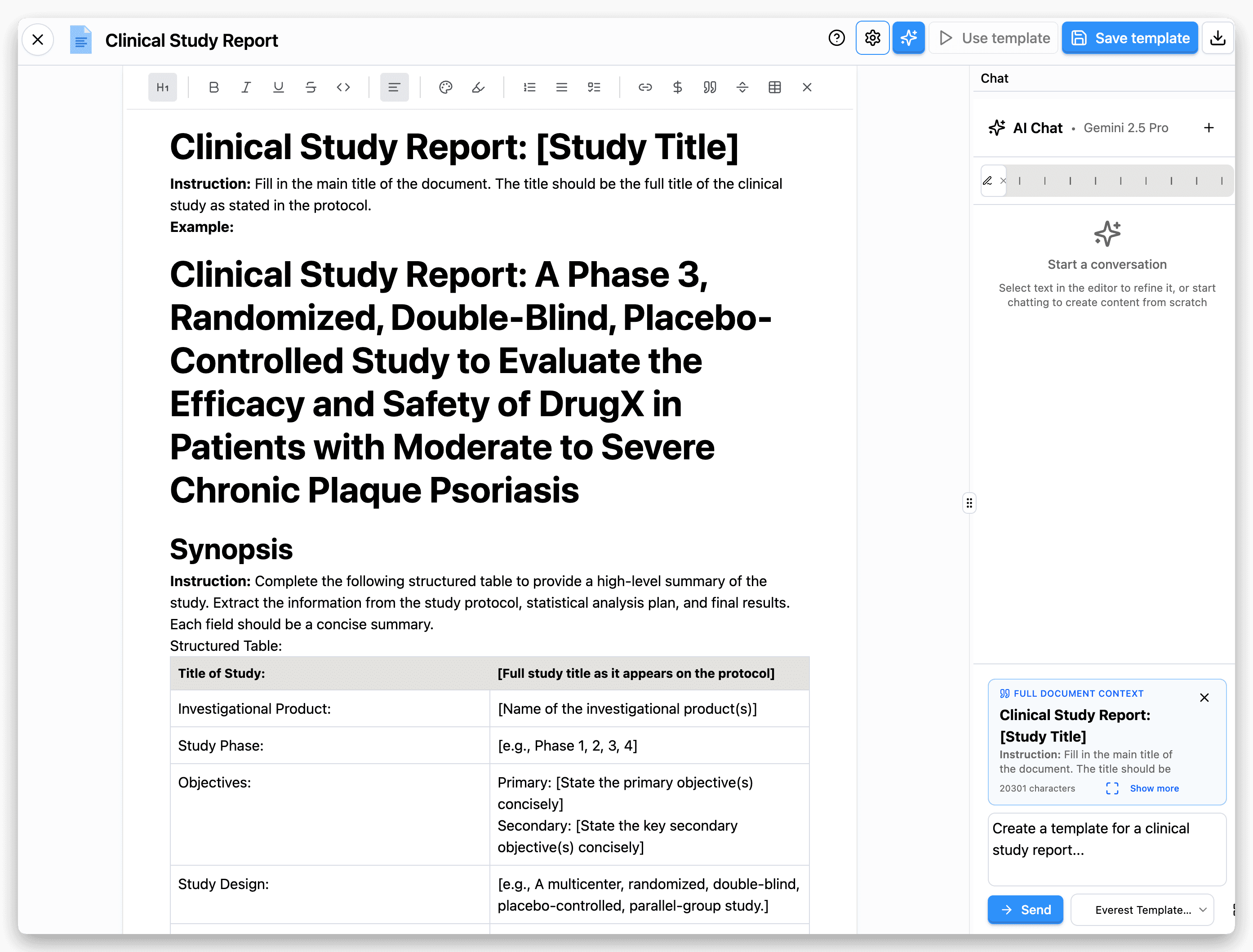
Task: Click the strikethrough icon
Action: click(x=311, y=87)
